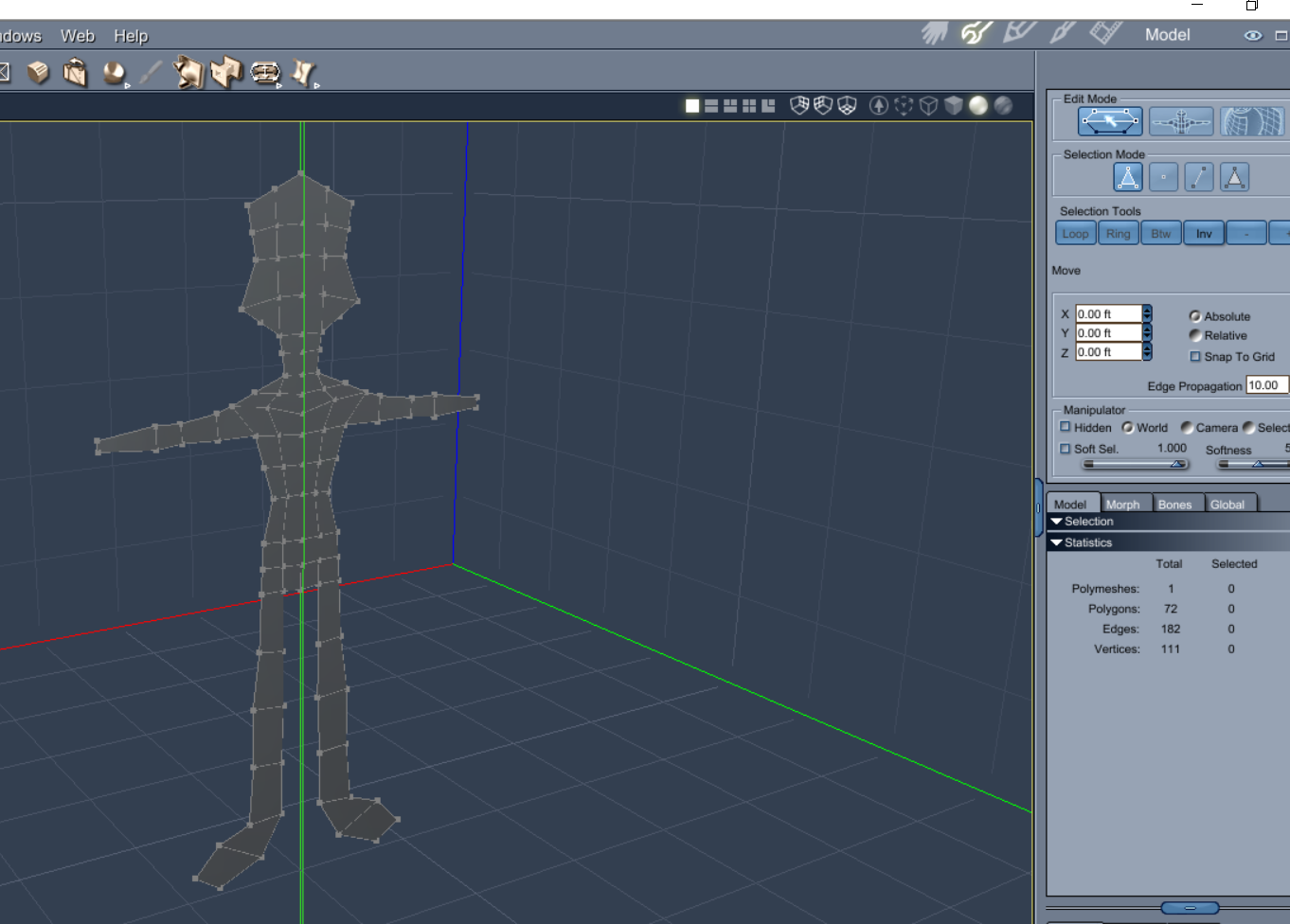
Task: Click the first working-box plane icon
Action: (x=799, y=105)
